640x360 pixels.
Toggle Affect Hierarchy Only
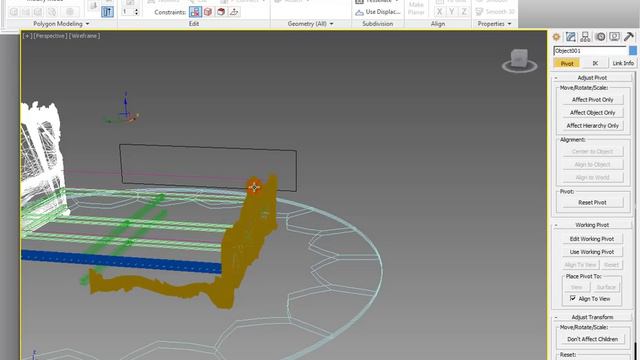point(593,126)
